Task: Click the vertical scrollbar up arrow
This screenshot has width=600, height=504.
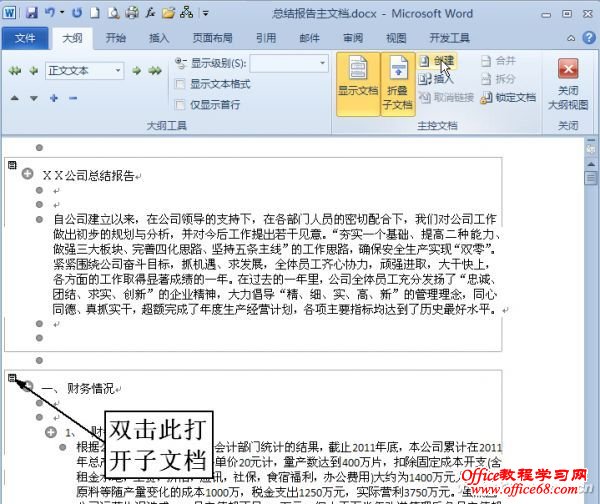Action: click(591, 164)
